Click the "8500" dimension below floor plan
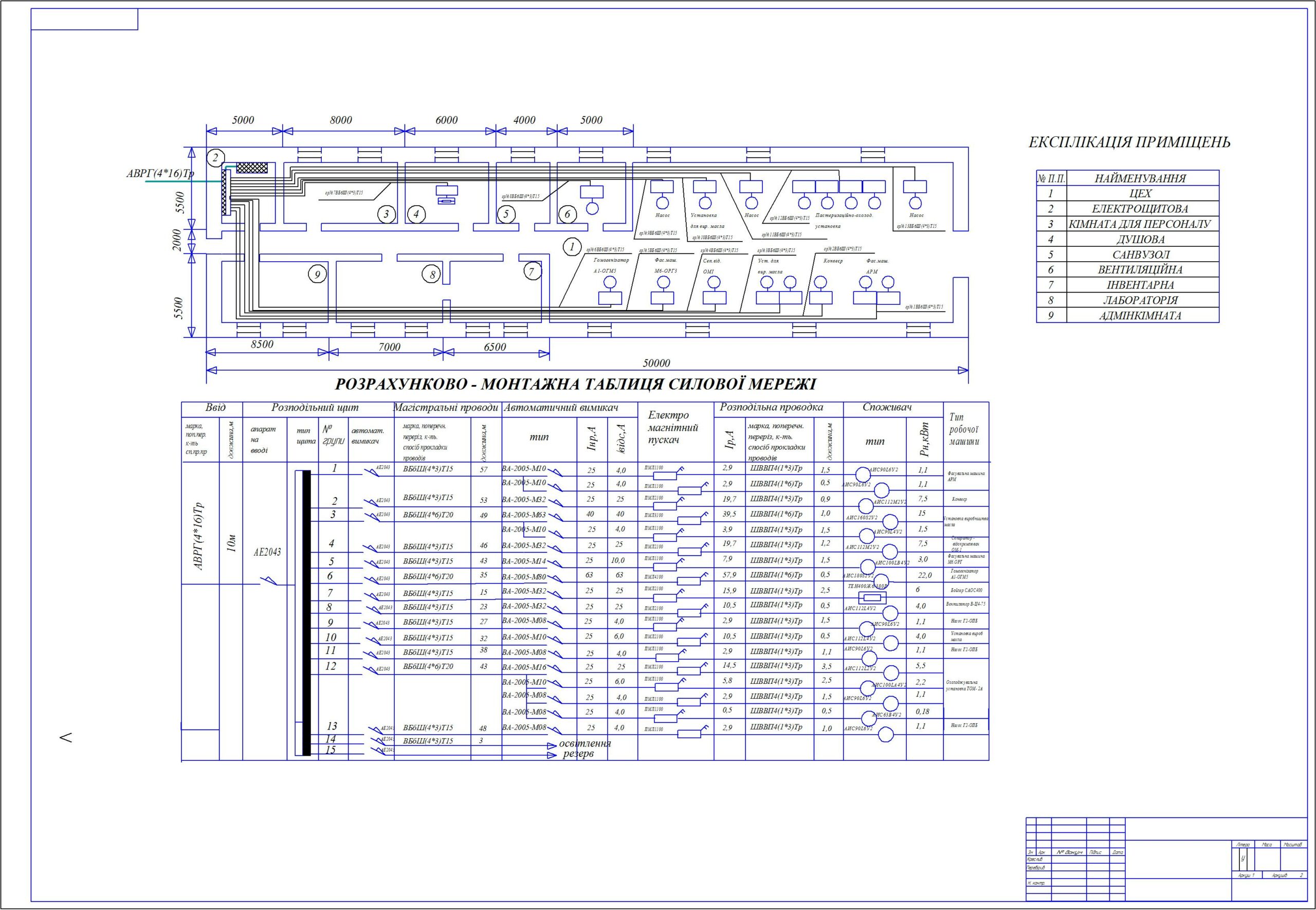 (x=262, y=344)
